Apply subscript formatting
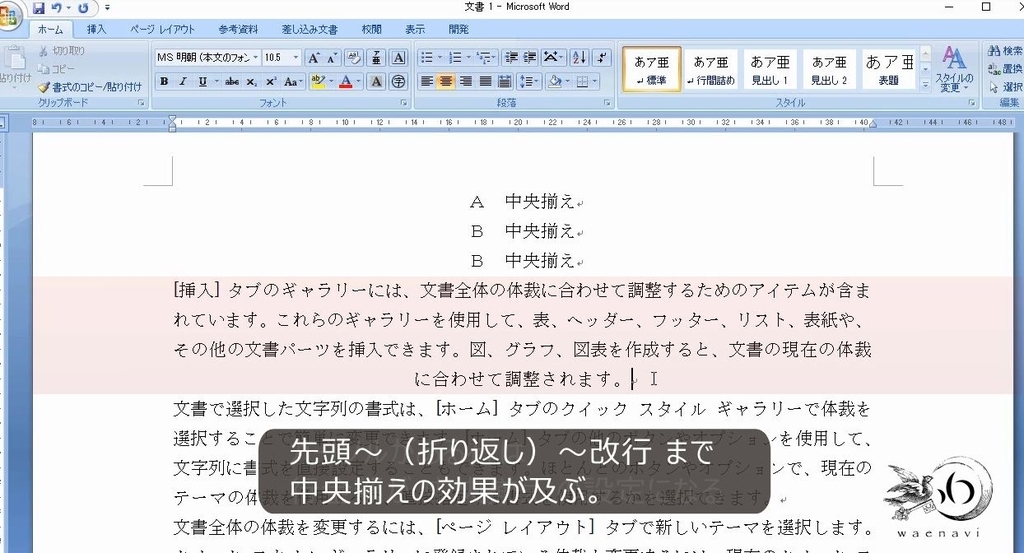 click(x=251, y=82)
